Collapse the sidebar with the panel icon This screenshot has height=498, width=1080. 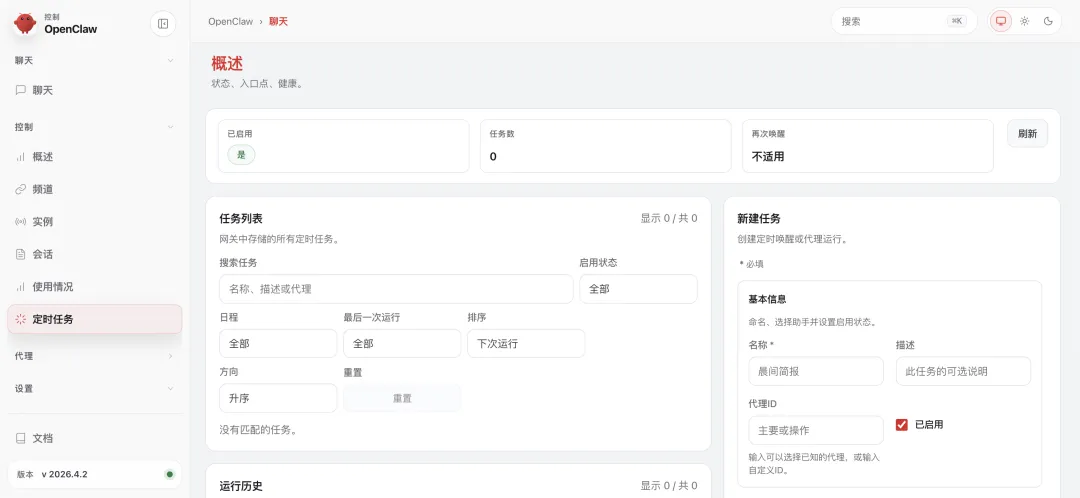coord(163,23)
